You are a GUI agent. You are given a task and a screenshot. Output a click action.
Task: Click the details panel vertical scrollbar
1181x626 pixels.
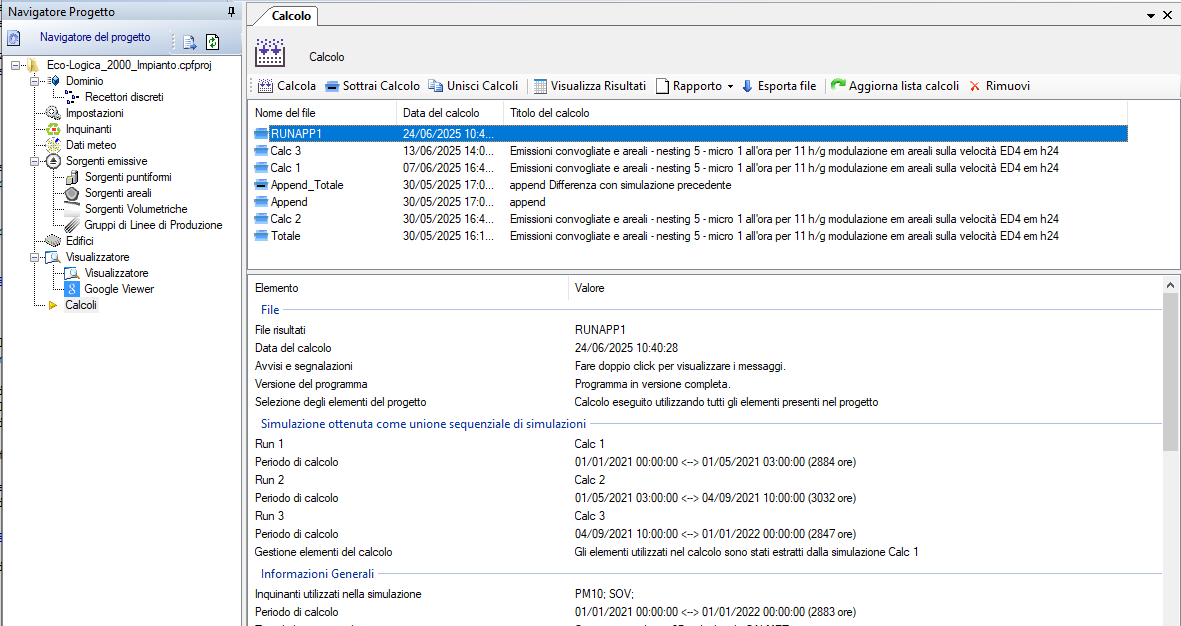point(1170,450)
